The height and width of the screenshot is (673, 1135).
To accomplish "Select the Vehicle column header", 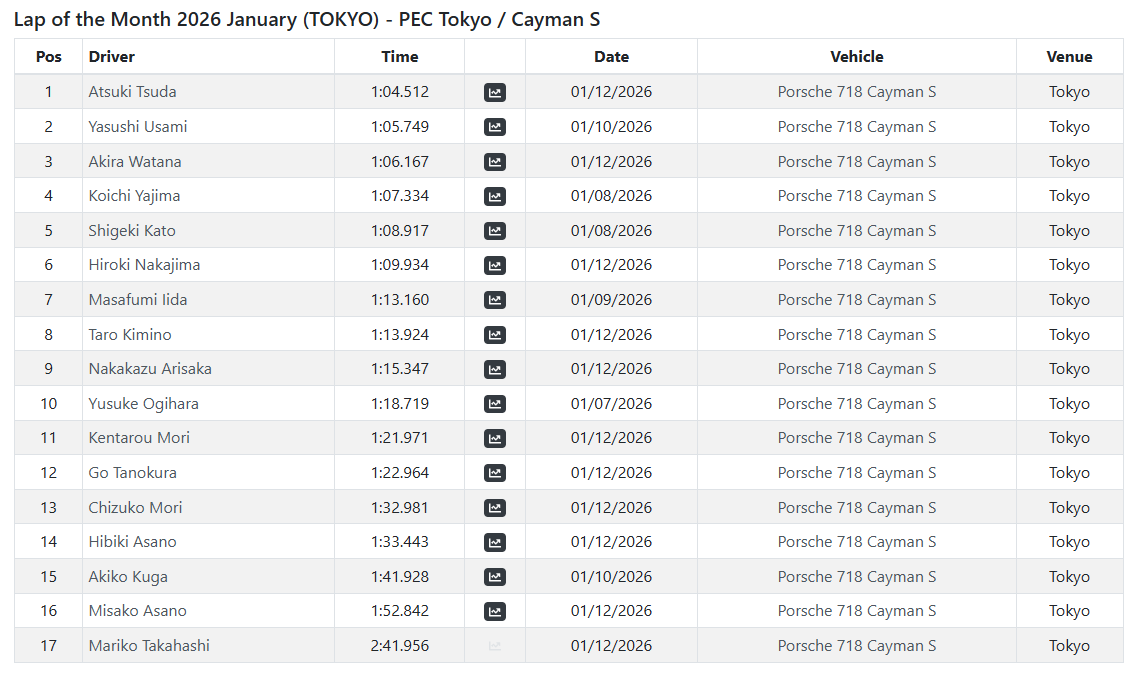I will [x=857, y=57].
